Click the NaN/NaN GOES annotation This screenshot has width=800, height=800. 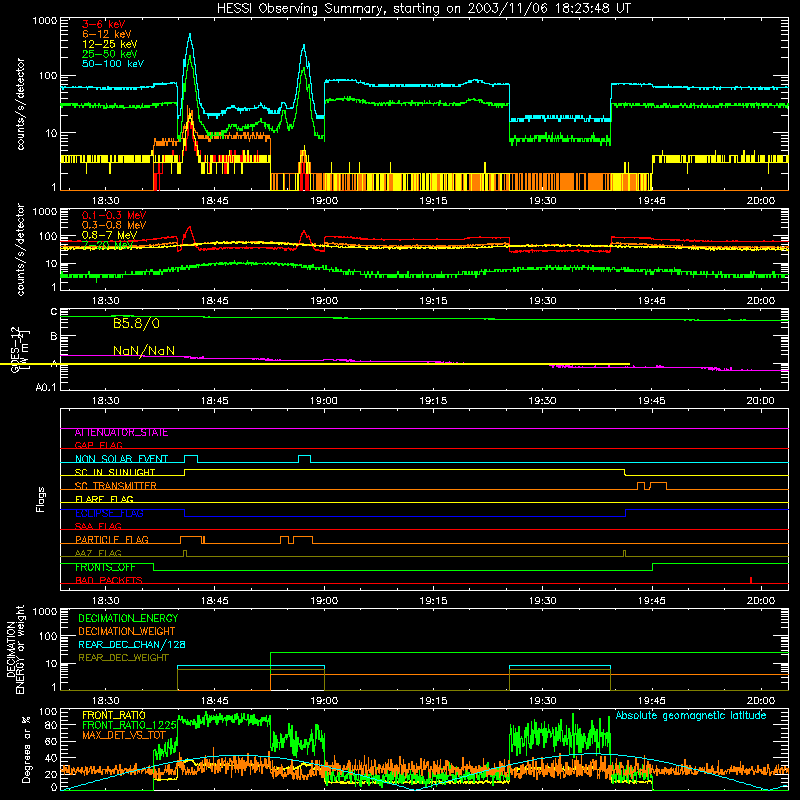[144, 351]
